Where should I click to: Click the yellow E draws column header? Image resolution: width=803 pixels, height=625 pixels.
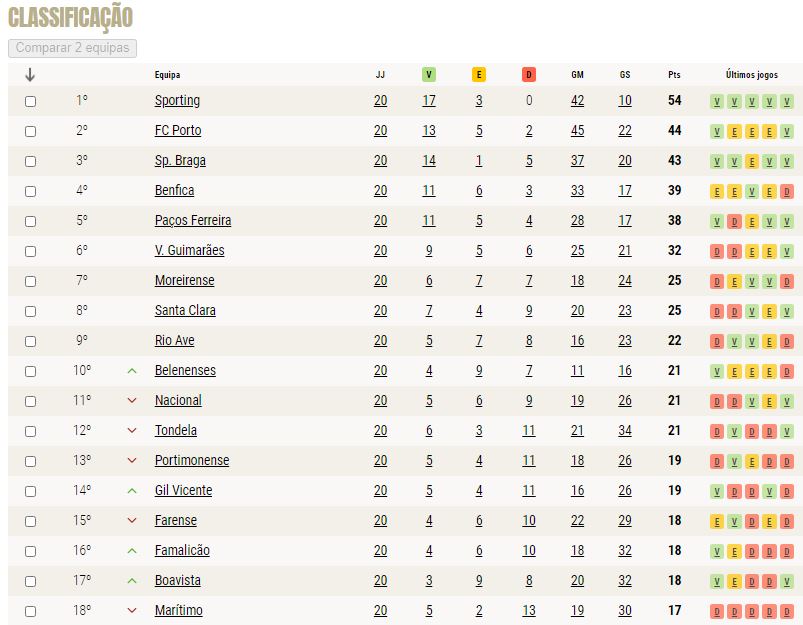(x=479, y=75)
